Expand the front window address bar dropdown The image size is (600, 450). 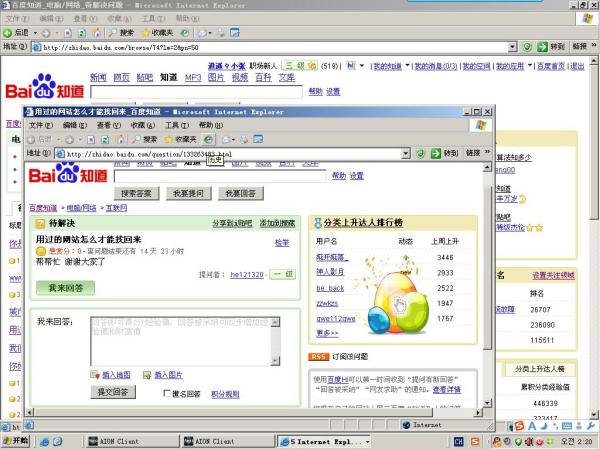pos(405,153)
